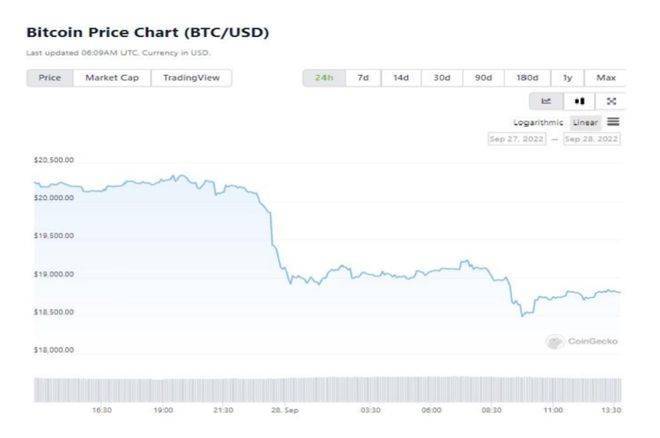The image size is (660, 438).
Task: Open the Sep 27, 2022 start date field
Action: click(x=517, y=139)
